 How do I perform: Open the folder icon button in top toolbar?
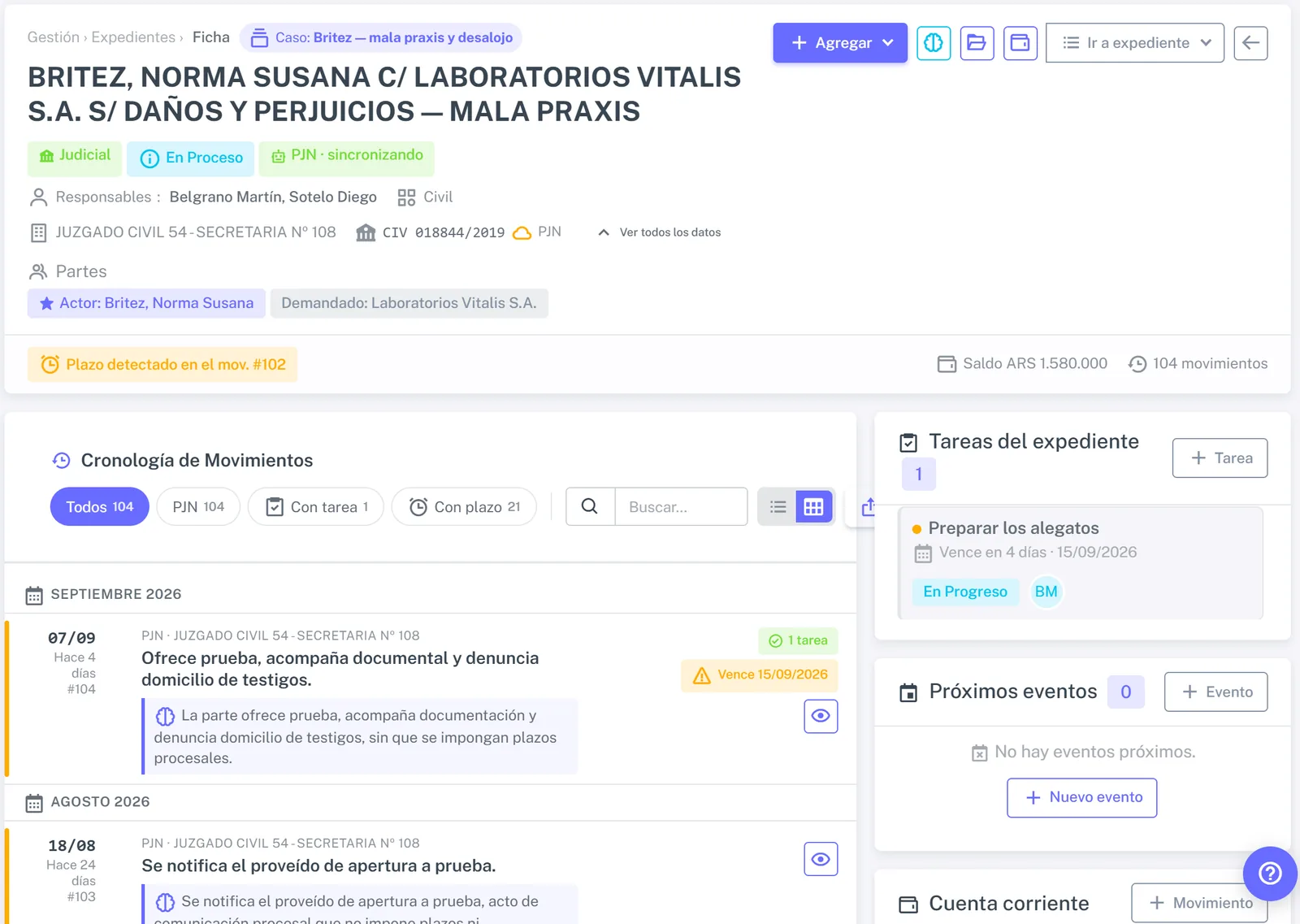(x=977, y=43)
